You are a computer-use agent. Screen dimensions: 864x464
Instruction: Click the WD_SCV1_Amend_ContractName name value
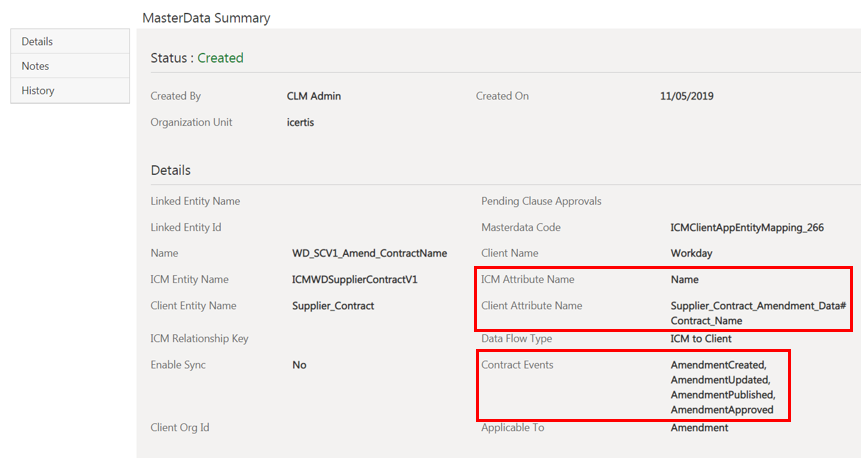point(369,254)
